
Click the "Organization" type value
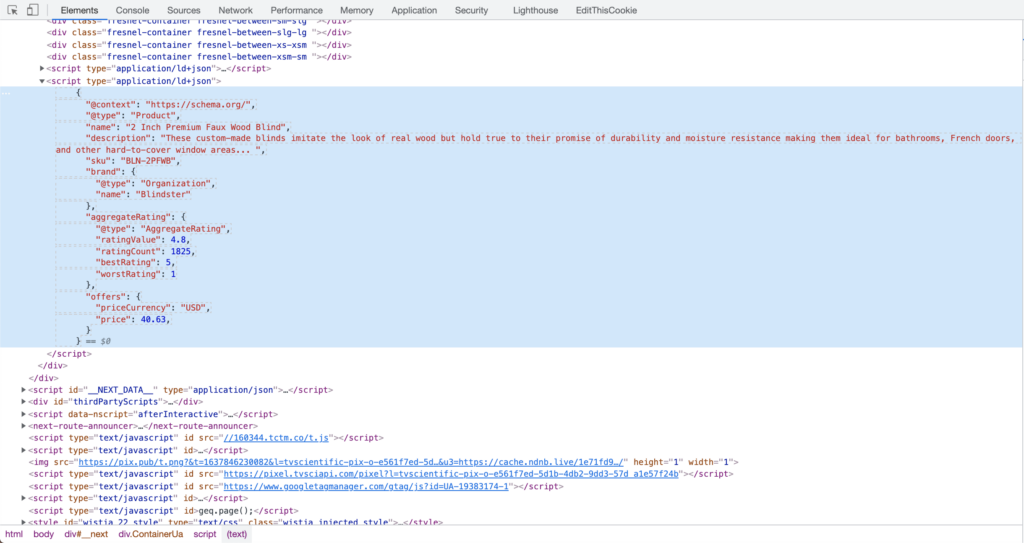176,184
